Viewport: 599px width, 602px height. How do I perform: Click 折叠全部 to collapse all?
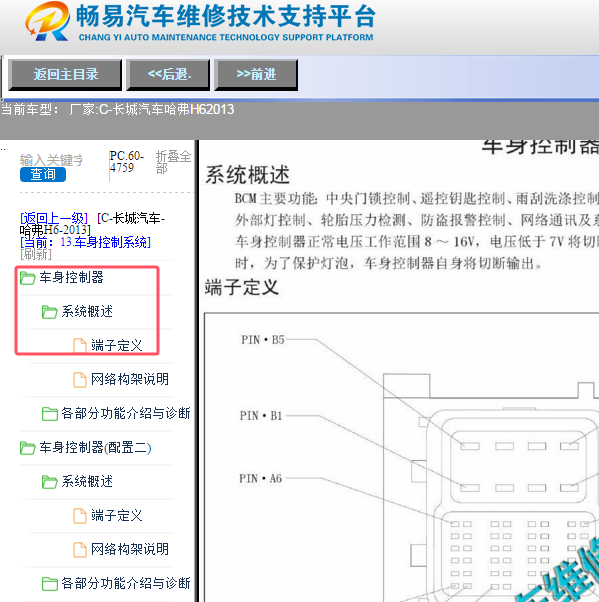tap(173, 162)
